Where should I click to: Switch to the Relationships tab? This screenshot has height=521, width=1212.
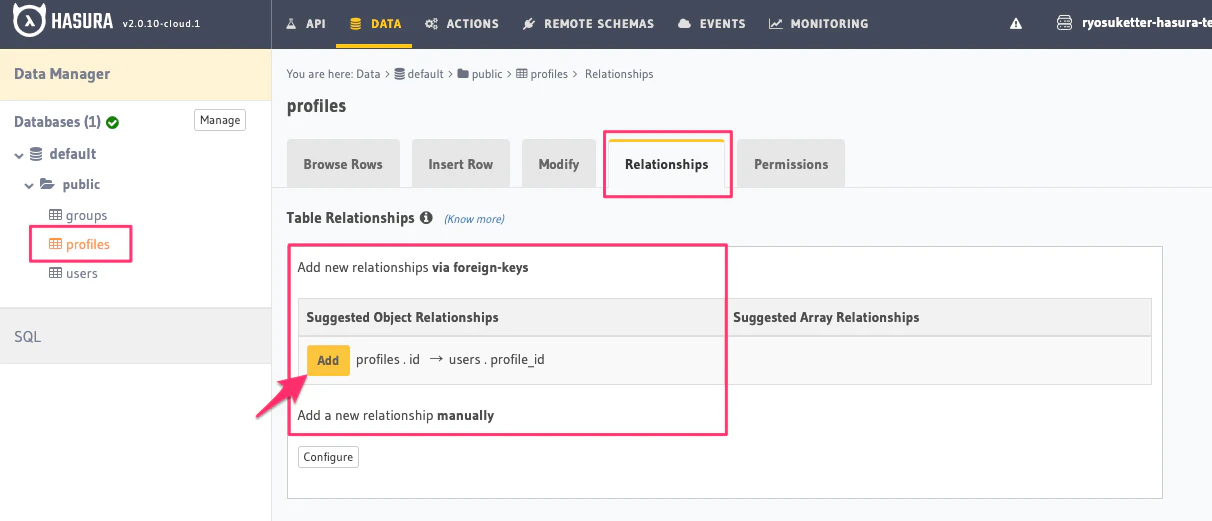point(667,163)
